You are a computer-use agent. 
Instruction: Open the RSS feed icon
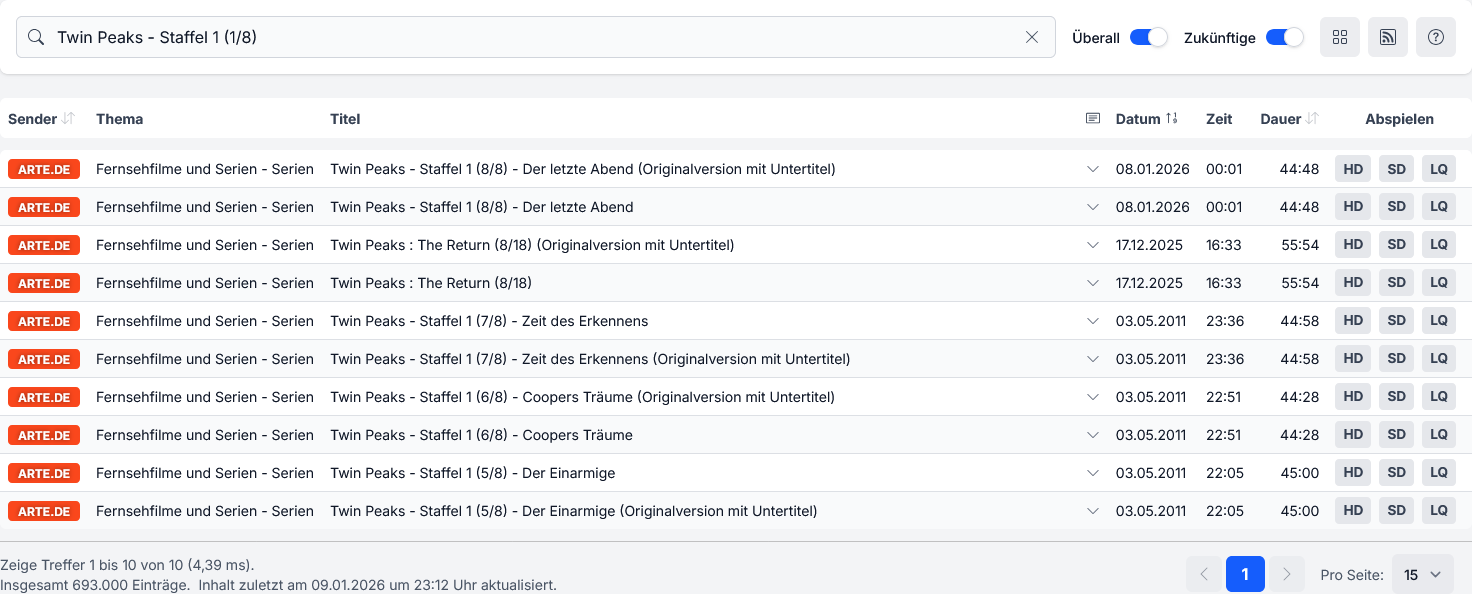pos(1388,37)
